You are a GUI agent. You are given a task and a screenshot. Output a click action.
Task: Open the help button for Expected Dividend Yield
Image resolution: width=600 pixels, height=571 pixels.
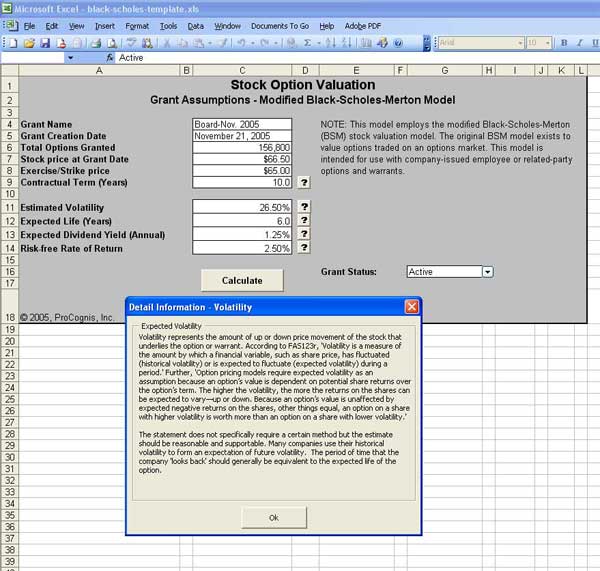[304, 234]
